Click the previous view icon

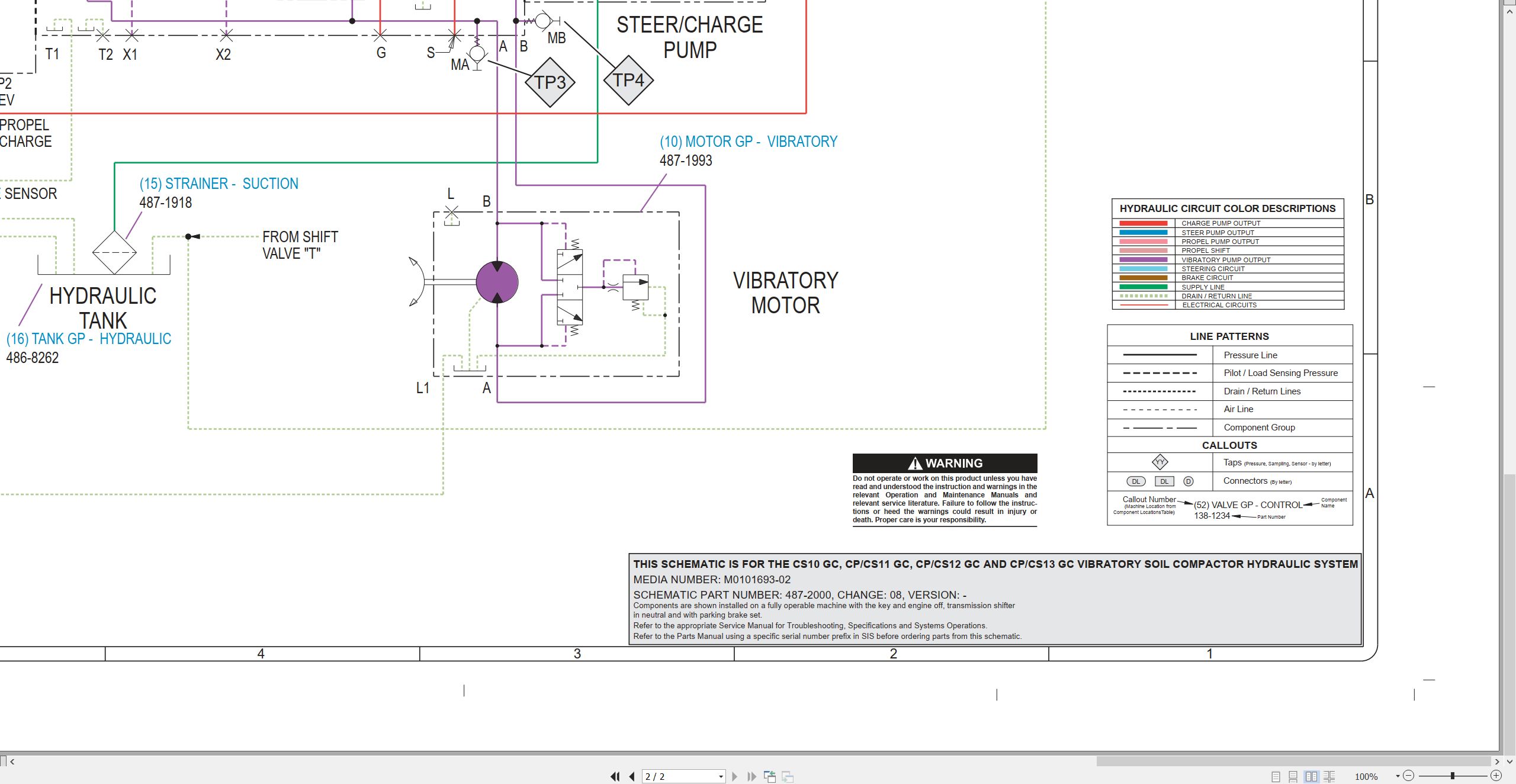(x=770, y=776)
